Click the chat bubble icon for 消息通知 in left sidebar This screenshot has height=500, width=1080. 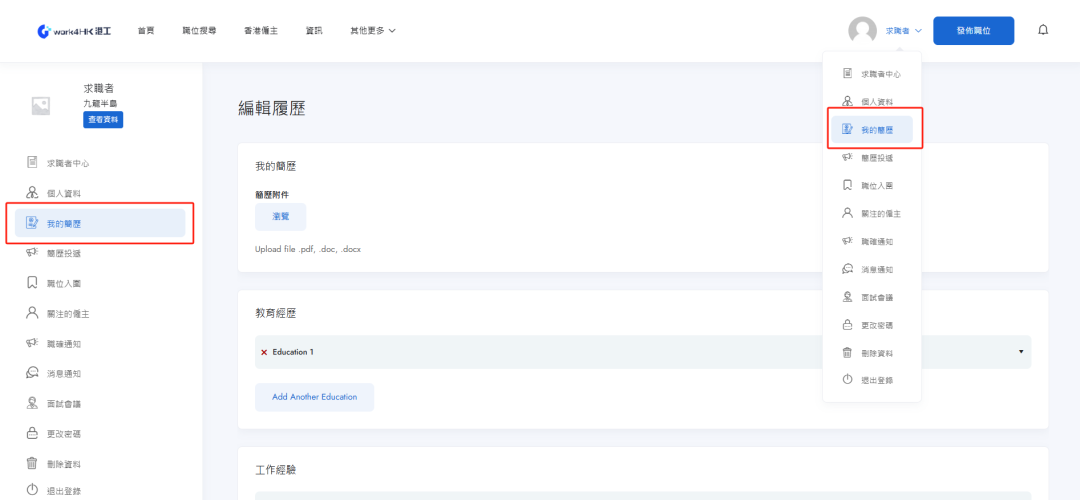32,373
